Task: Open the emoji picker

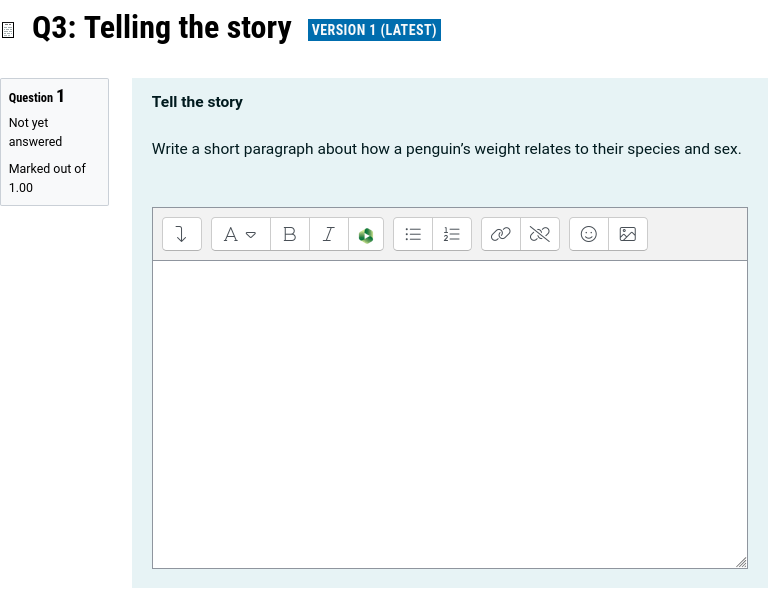Action: coord(589,234)
